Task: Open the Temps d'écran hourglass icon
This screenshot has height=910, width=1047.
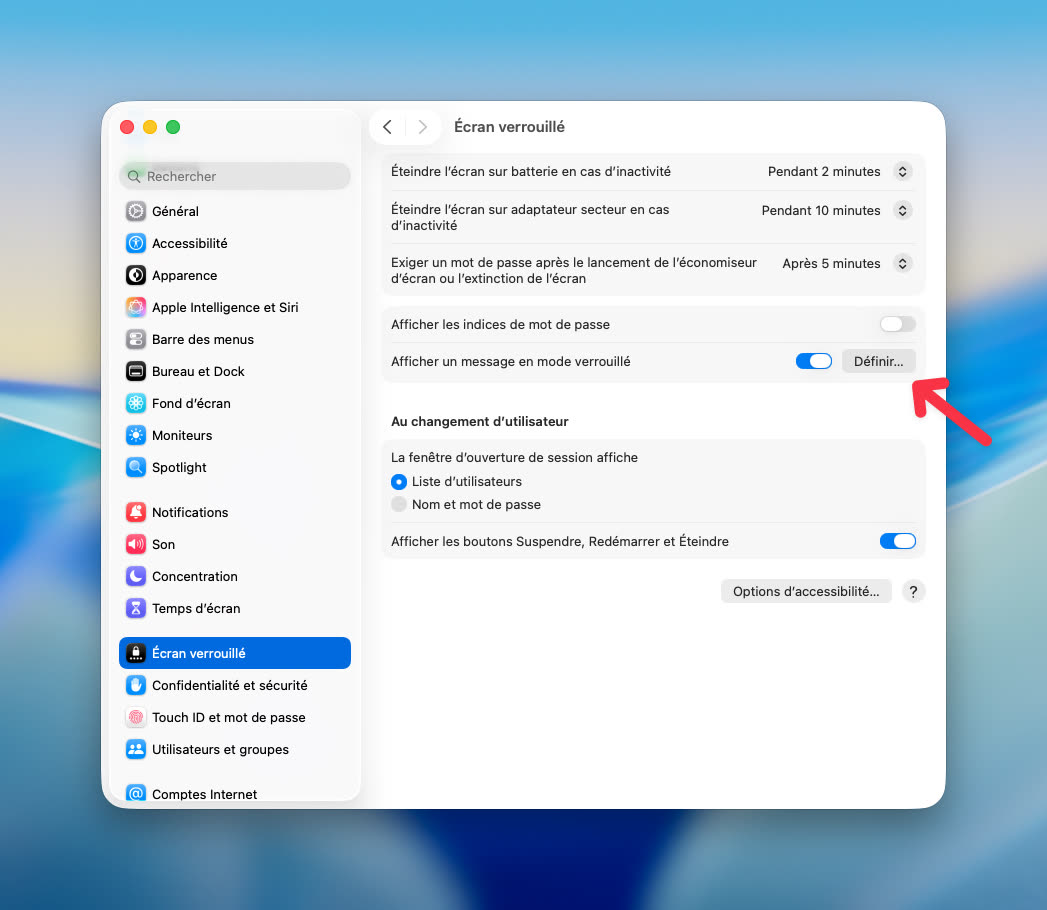Action: click(136, 608)
